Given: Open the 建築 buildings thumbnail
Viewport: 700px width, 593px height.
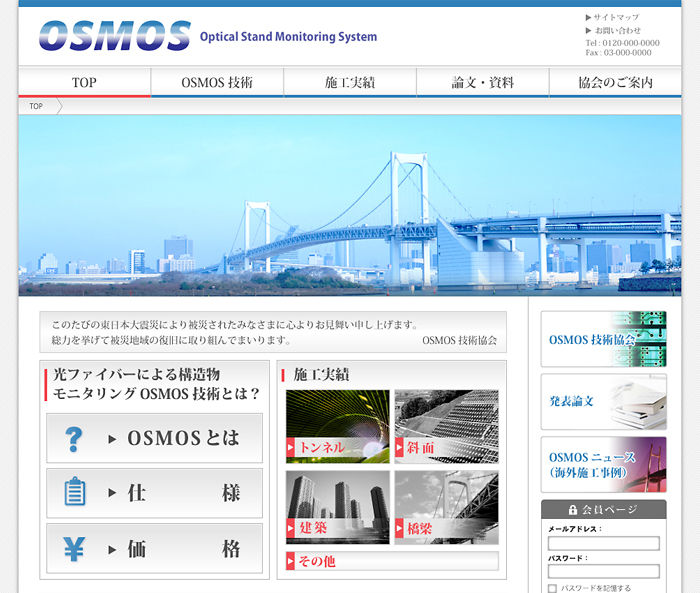Looking at the screenshot, I should [338, 507].
